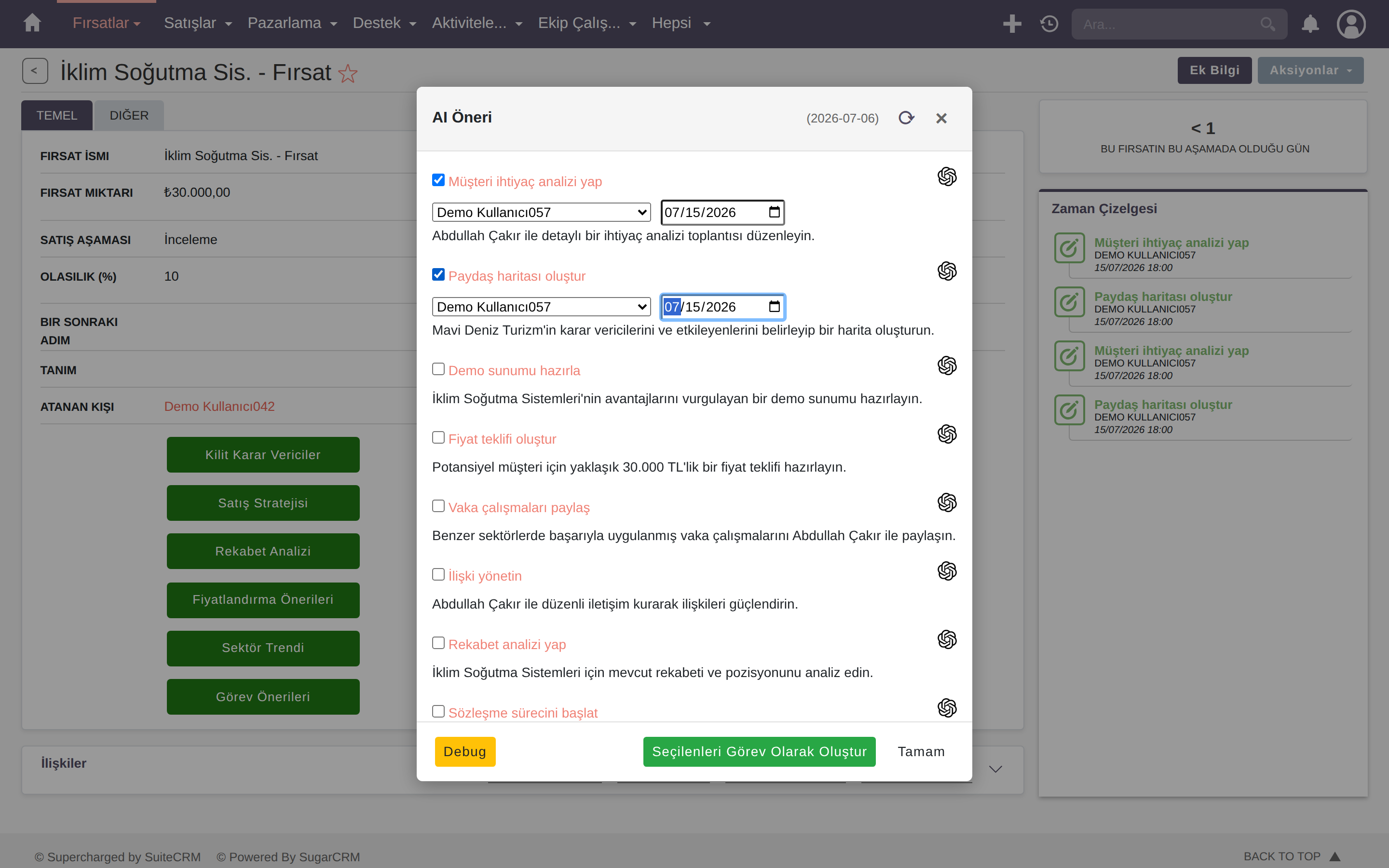This screenshot has width=1389, height=868.
Task: Open calendar picker in Paydaş haritası date field
Action: tap(774, 307)
